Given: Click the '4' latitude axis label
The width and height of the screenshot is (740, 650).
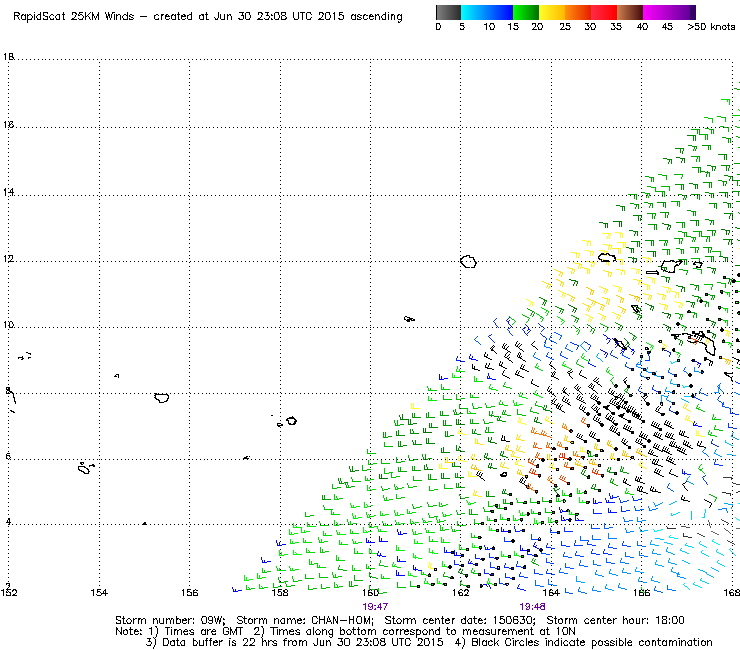Looking at the screenshot, I should click(8, 522).
